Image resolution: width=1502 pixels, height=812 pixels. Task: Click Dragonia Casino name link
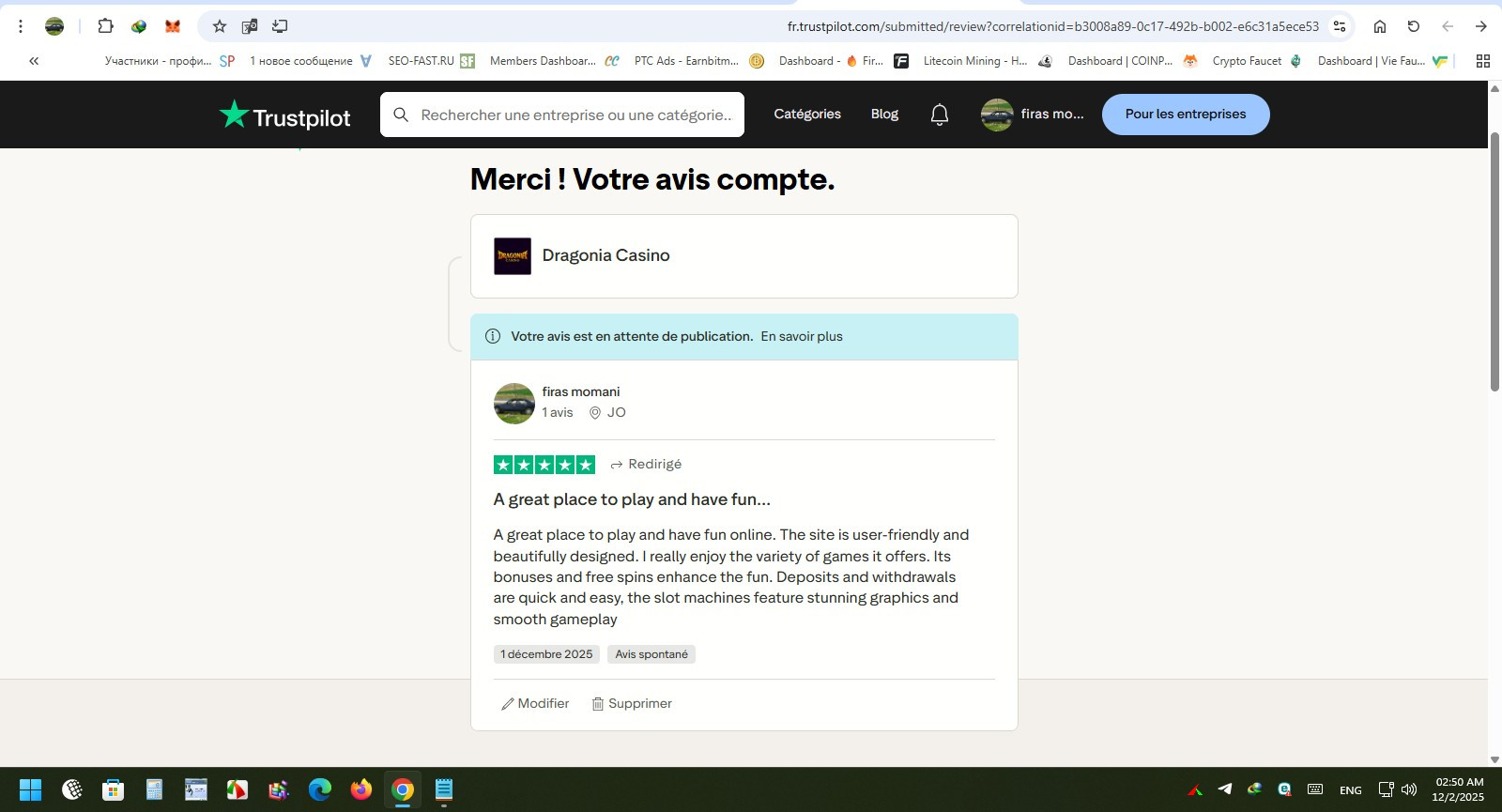(x=605, y=255)
